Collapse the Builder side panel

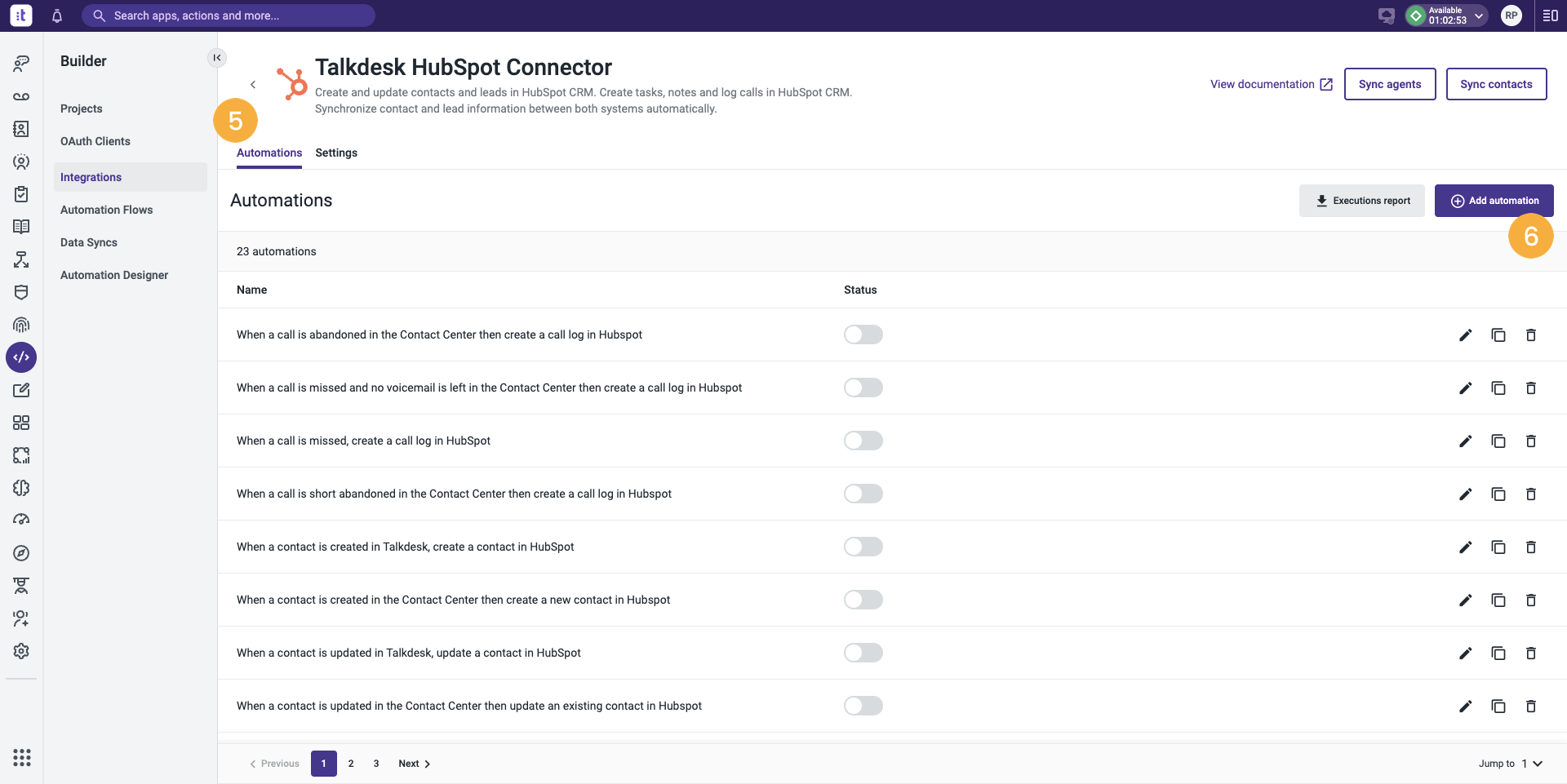217,57
